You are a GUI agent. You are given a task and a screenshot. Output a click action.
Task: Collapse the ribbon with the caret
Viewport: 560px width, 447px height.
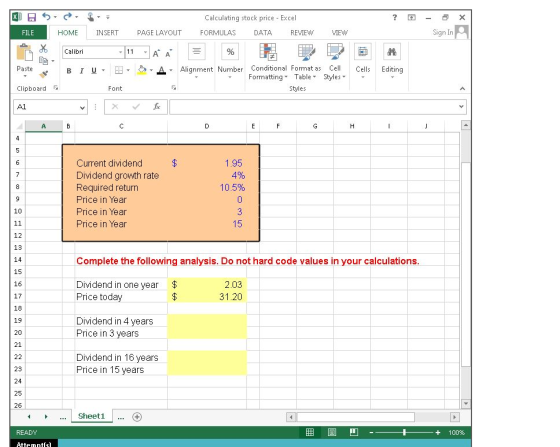tap(462, 89)
